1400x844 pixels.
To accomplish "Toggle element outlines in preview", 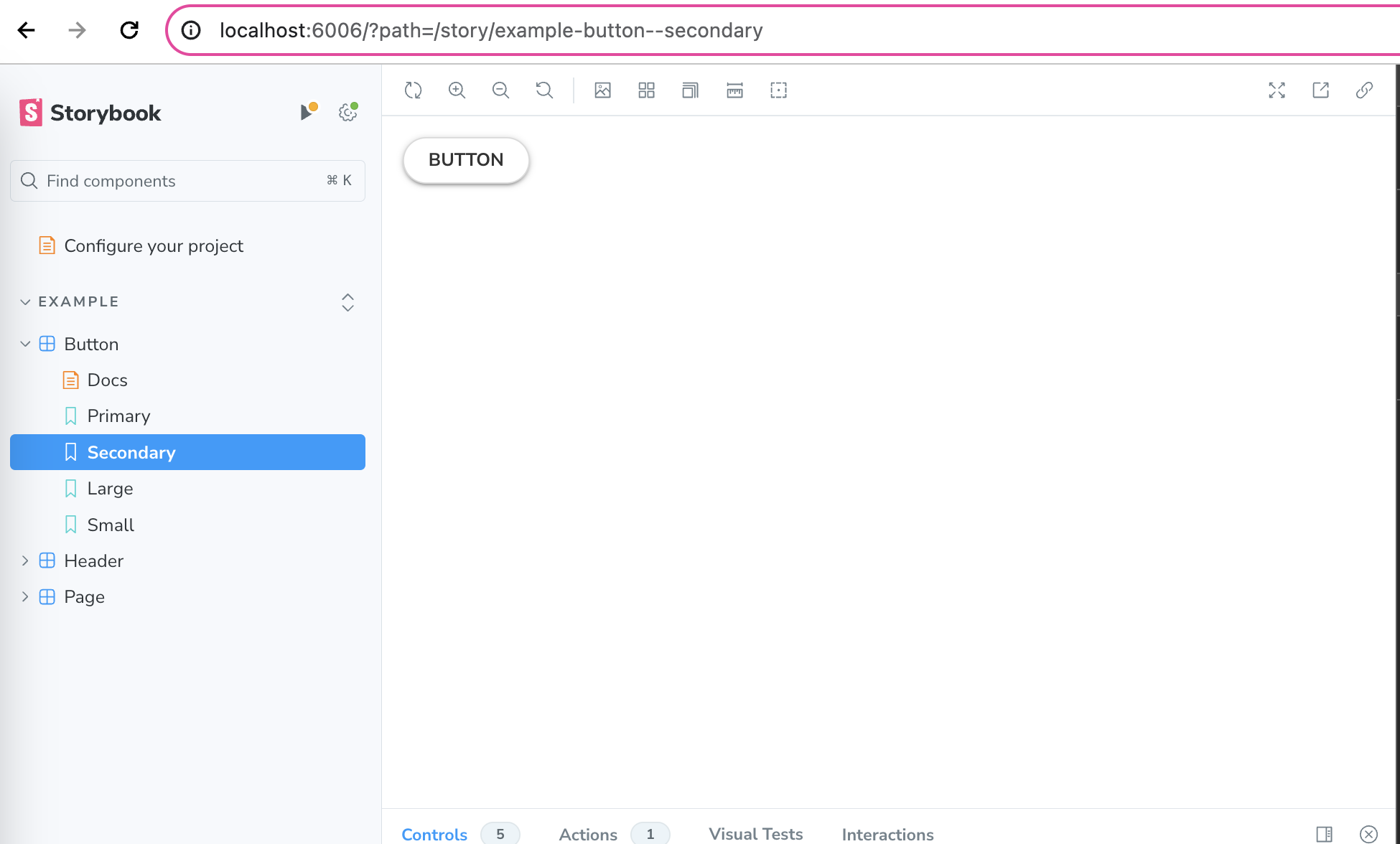I will pos(778,90).
